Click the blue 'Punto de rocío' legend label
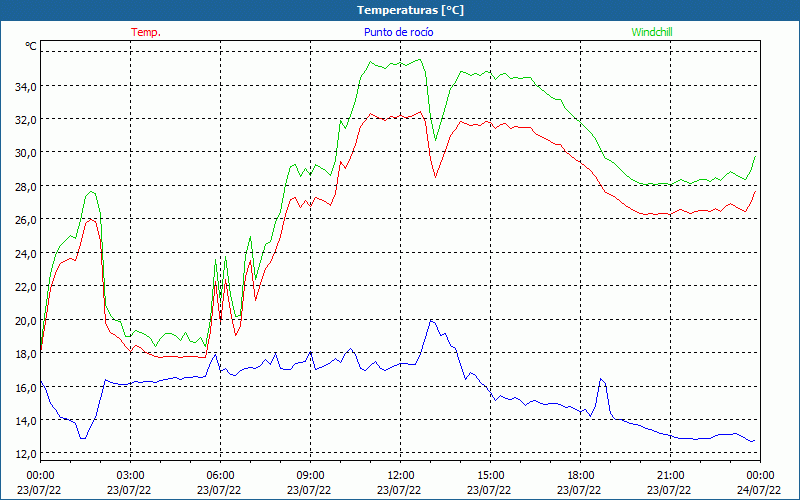The image size is (800, 500). 398,32
